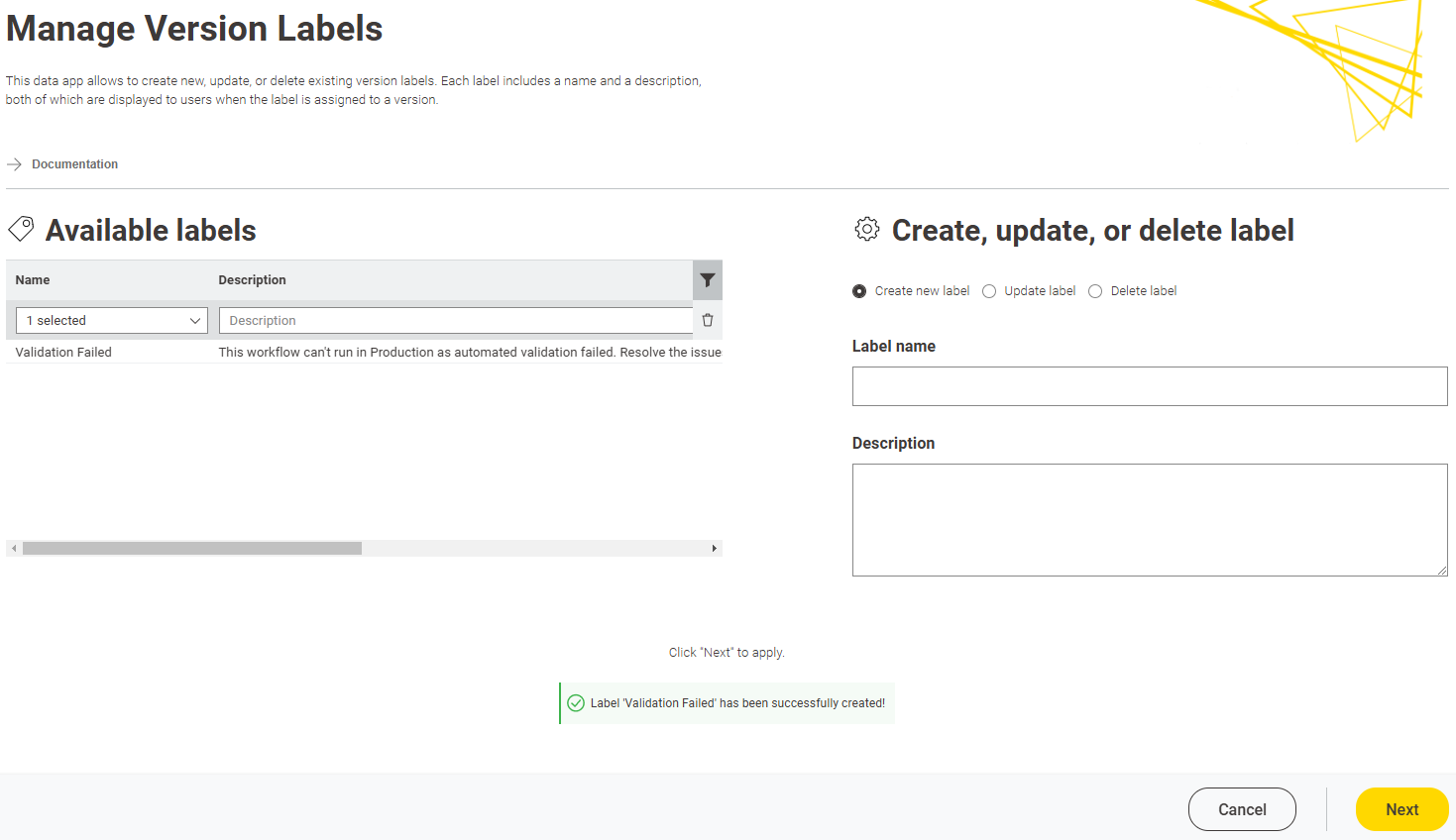Click the right scroll arrow of the table
The height and width of the screenshot is (840, 1456).
tap(714, 548)
